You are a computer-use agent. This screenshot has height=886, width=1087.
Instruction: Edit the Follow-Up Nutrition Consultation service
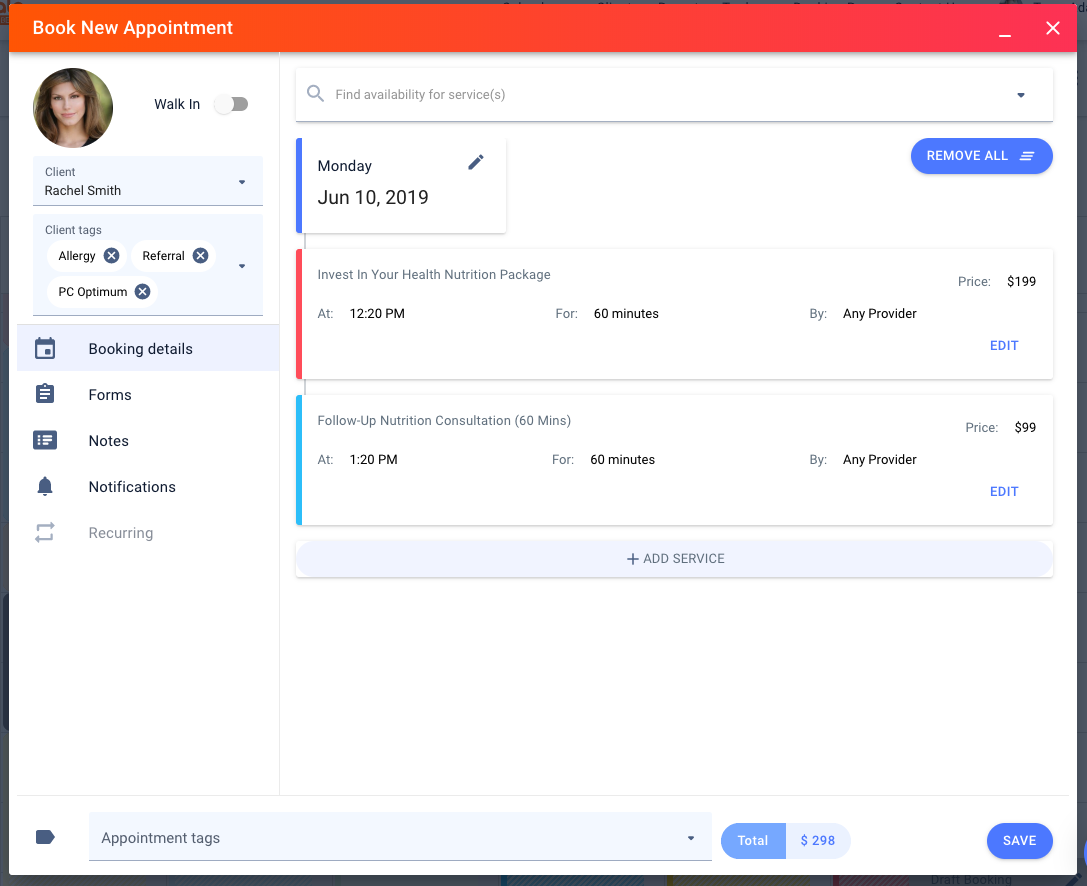tap(1003, 491)
